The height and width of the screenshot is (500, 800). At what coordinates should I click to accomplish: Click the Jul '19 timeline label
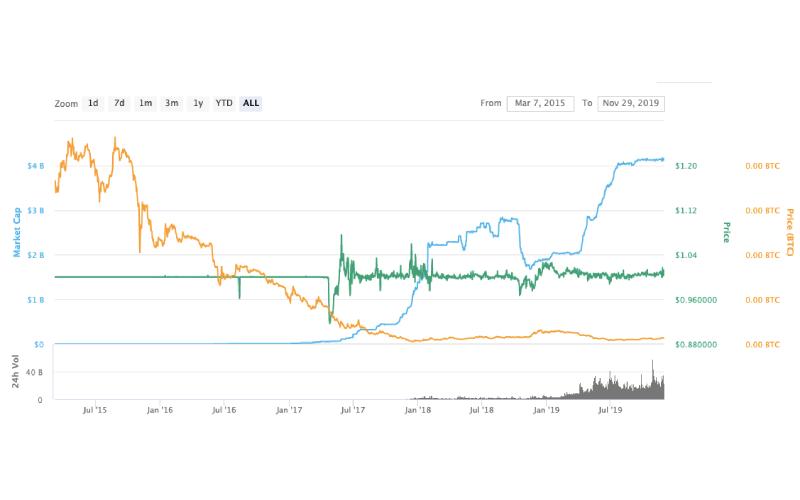609,409
